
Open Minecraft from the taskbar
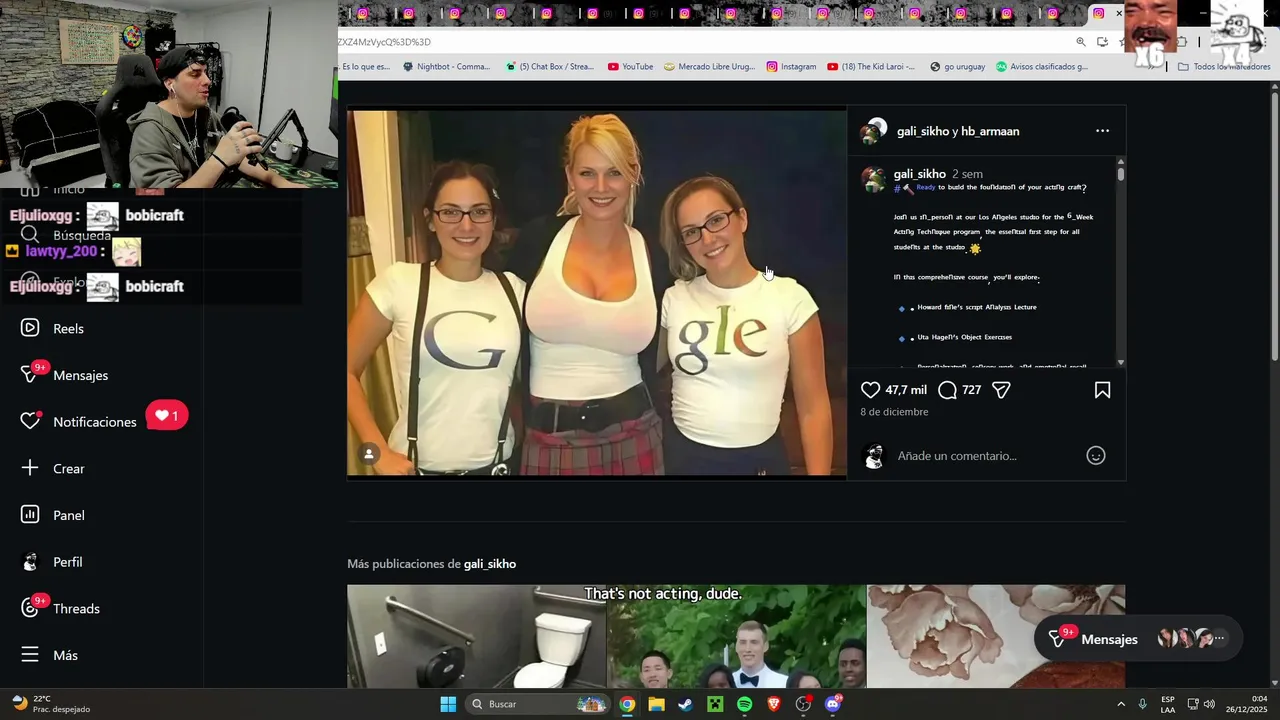pyautogui.click(x=715, y=704)
